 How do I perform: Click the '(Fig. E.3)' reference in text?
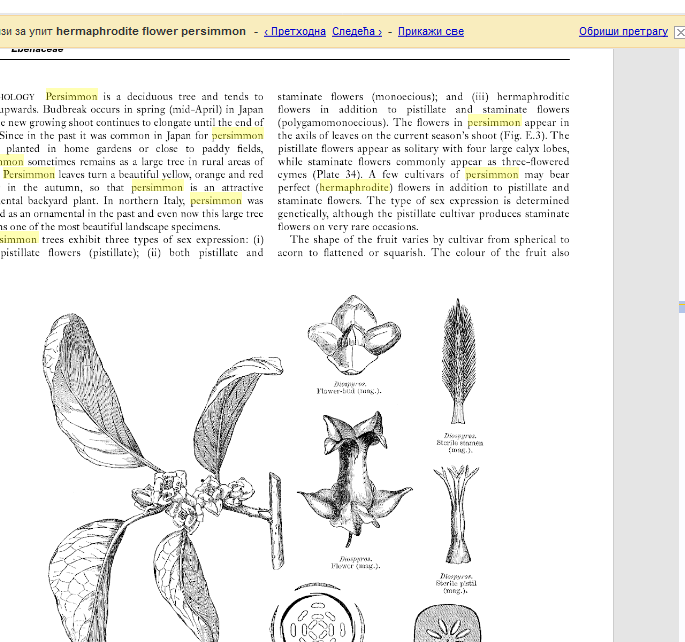pyautogui.click(x=524, y=135)
